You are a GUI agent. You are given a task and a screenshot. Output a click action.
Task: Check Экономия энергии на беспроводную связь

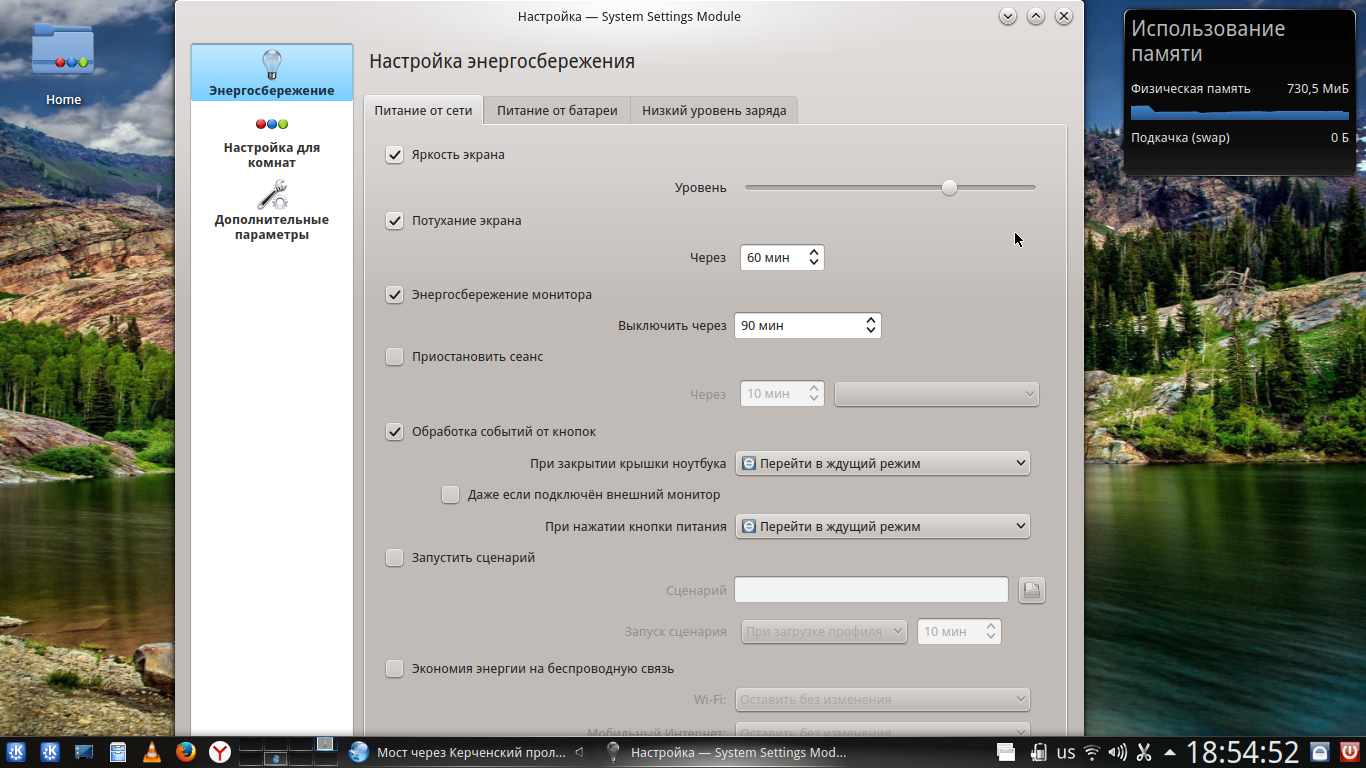[394, 669]
